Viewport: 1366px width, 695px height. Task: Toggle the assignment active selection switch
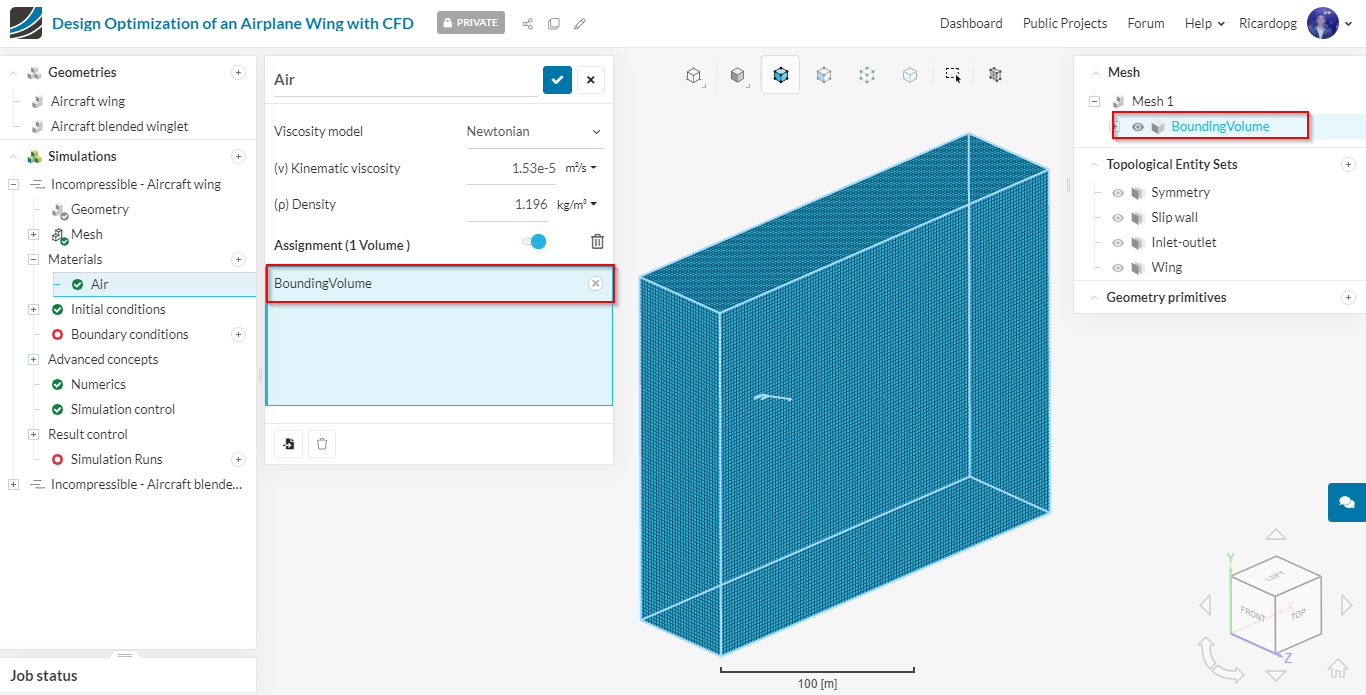coord(534,241)
